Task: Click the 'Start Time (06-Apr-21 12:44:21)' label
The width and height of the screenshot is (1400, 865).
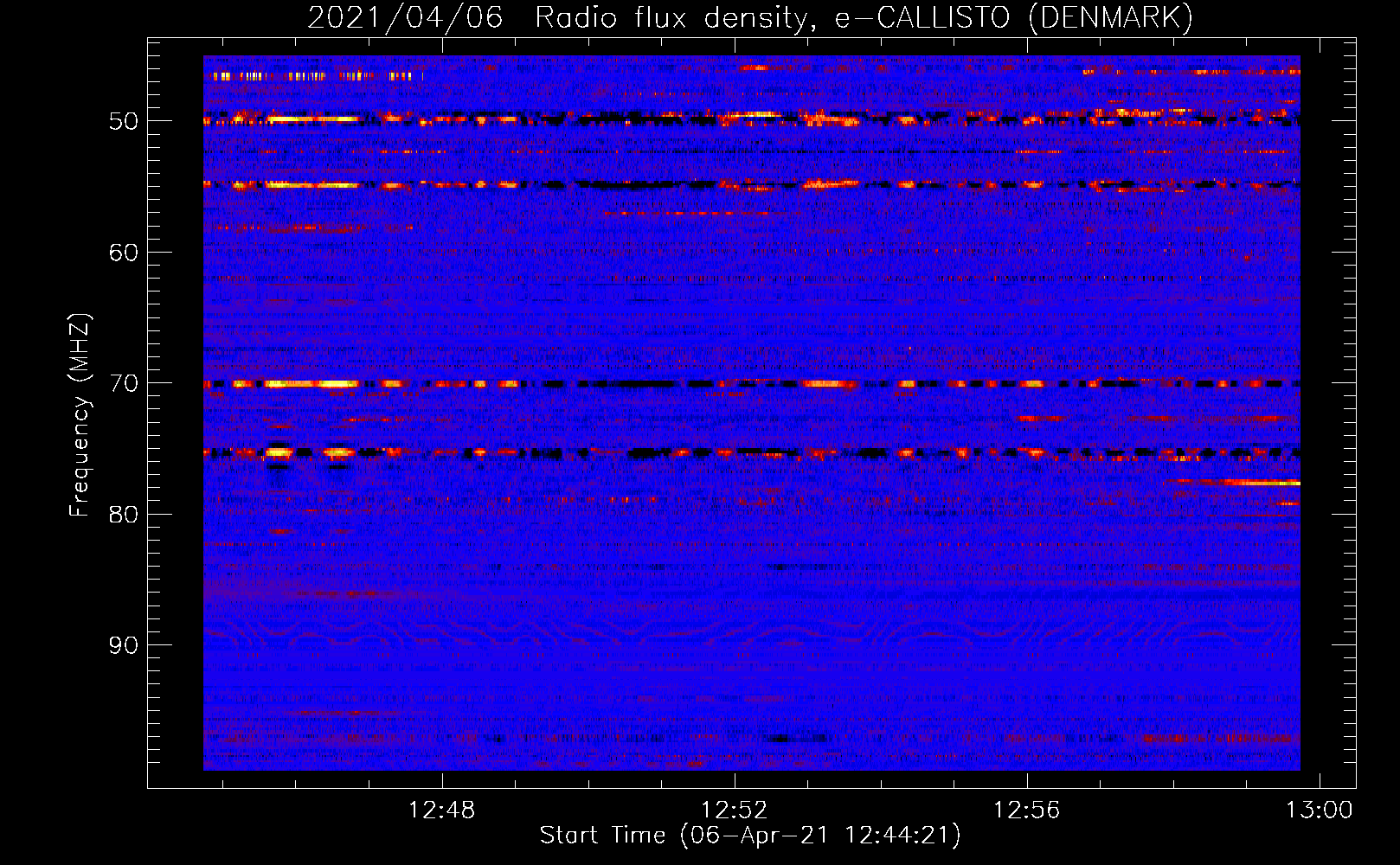Action: [750, 836]
